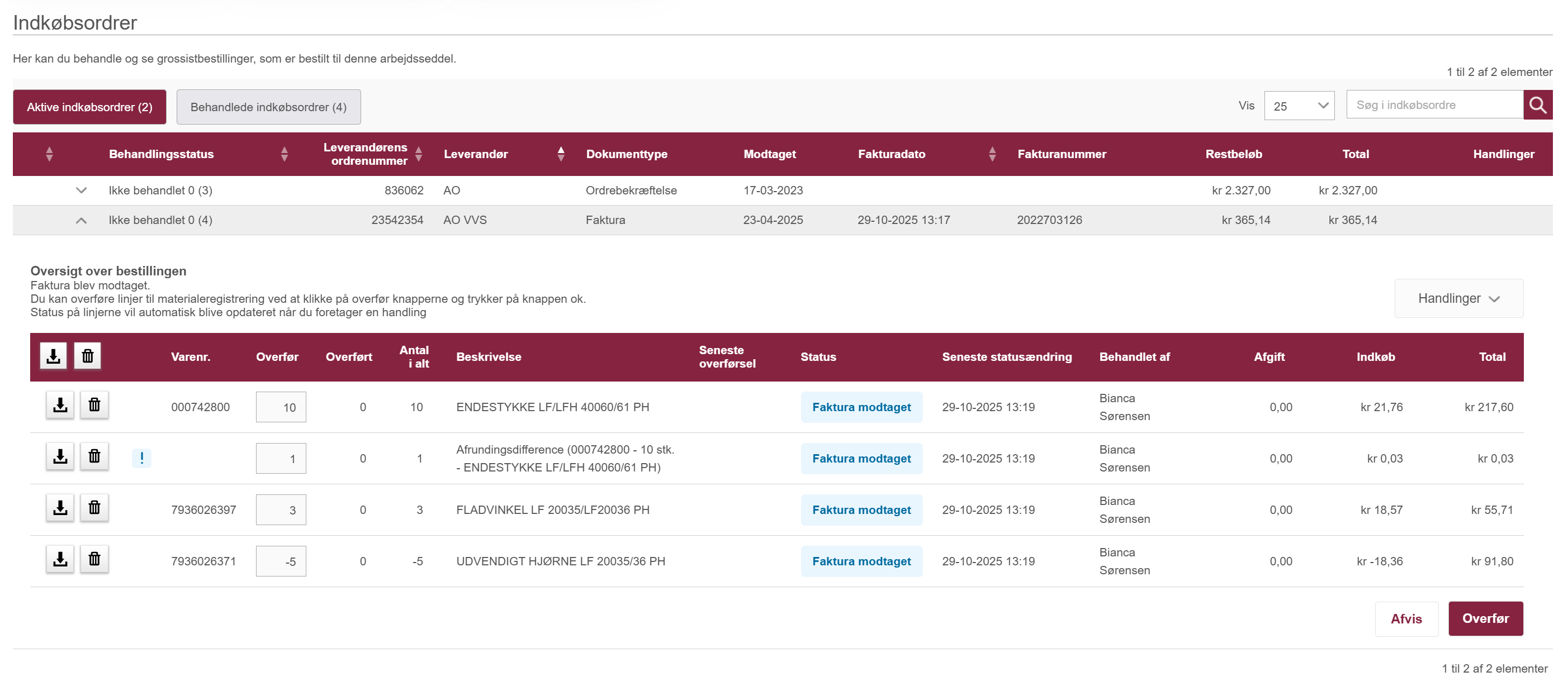
Task: Delete the FLADVINKEL LF 20035 line
Action: [x=94, y=508]
